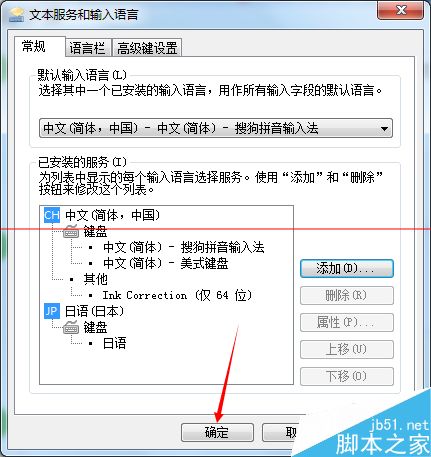Select 中文(简体) - 搜狗拼音输入法 in the list
The height and width of the screenshot is (457, 431).
(x=184, y=247)
